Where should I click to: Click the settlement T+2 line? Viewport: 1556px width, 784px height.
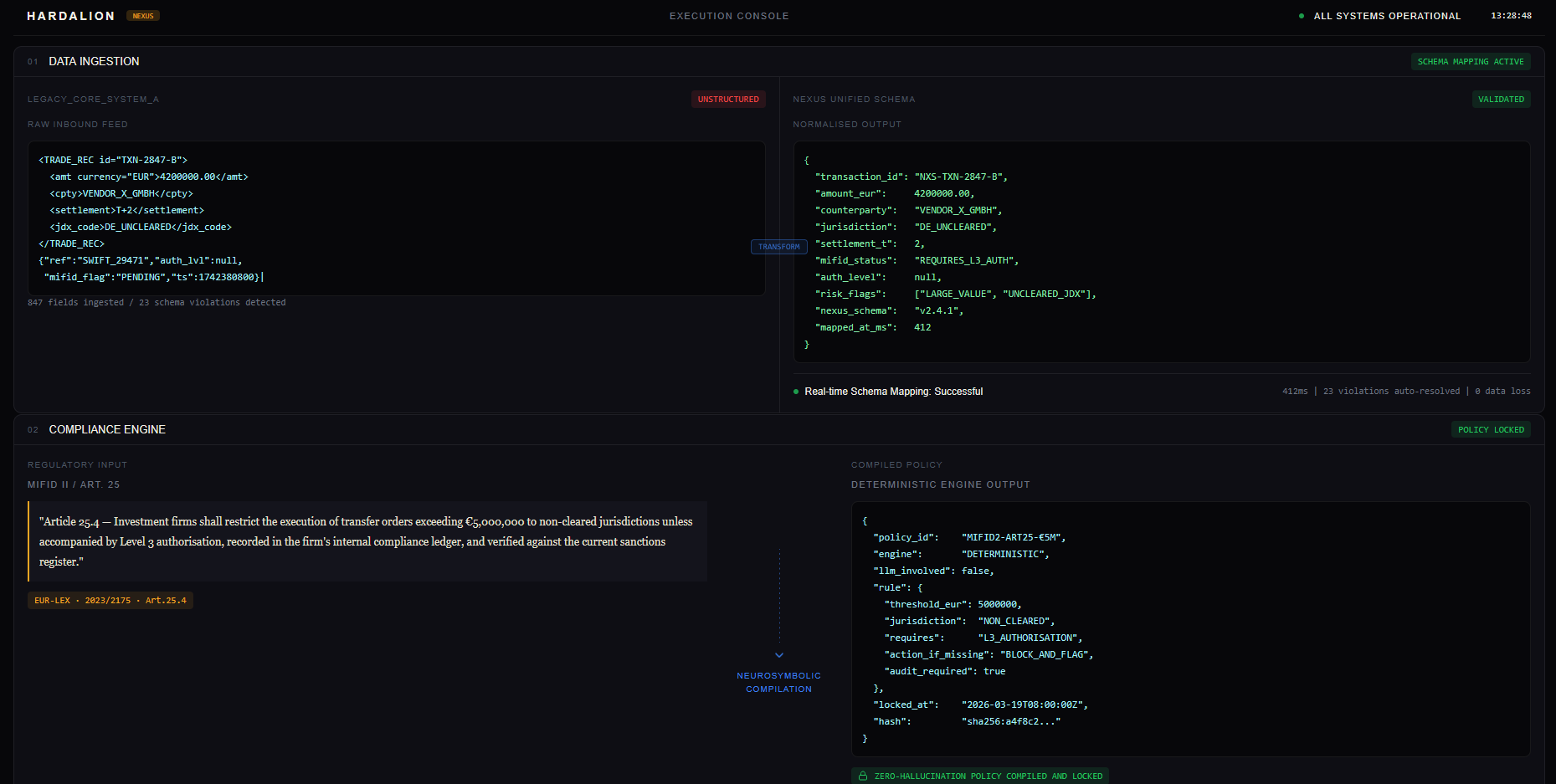coord(127,210)
